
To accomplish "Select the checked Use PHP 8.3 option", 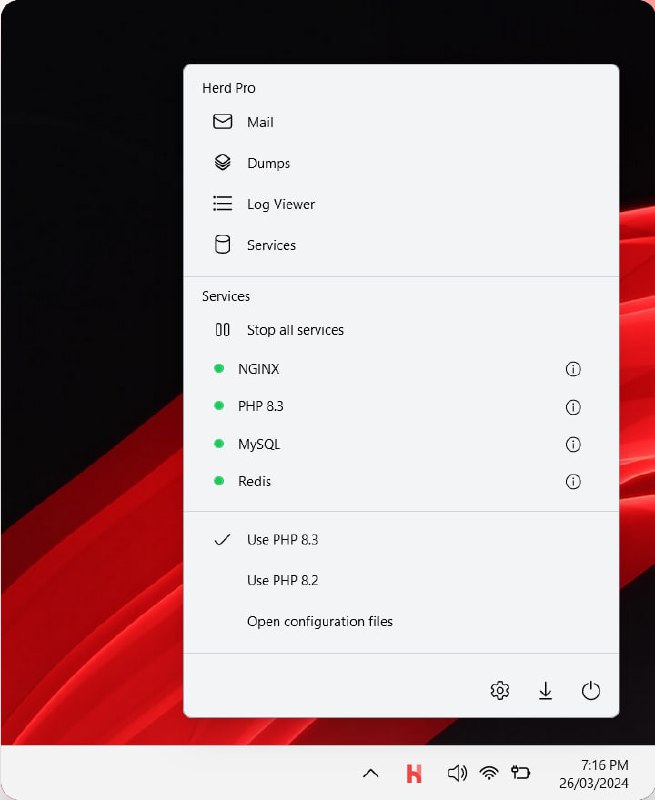I will point(401,540).
